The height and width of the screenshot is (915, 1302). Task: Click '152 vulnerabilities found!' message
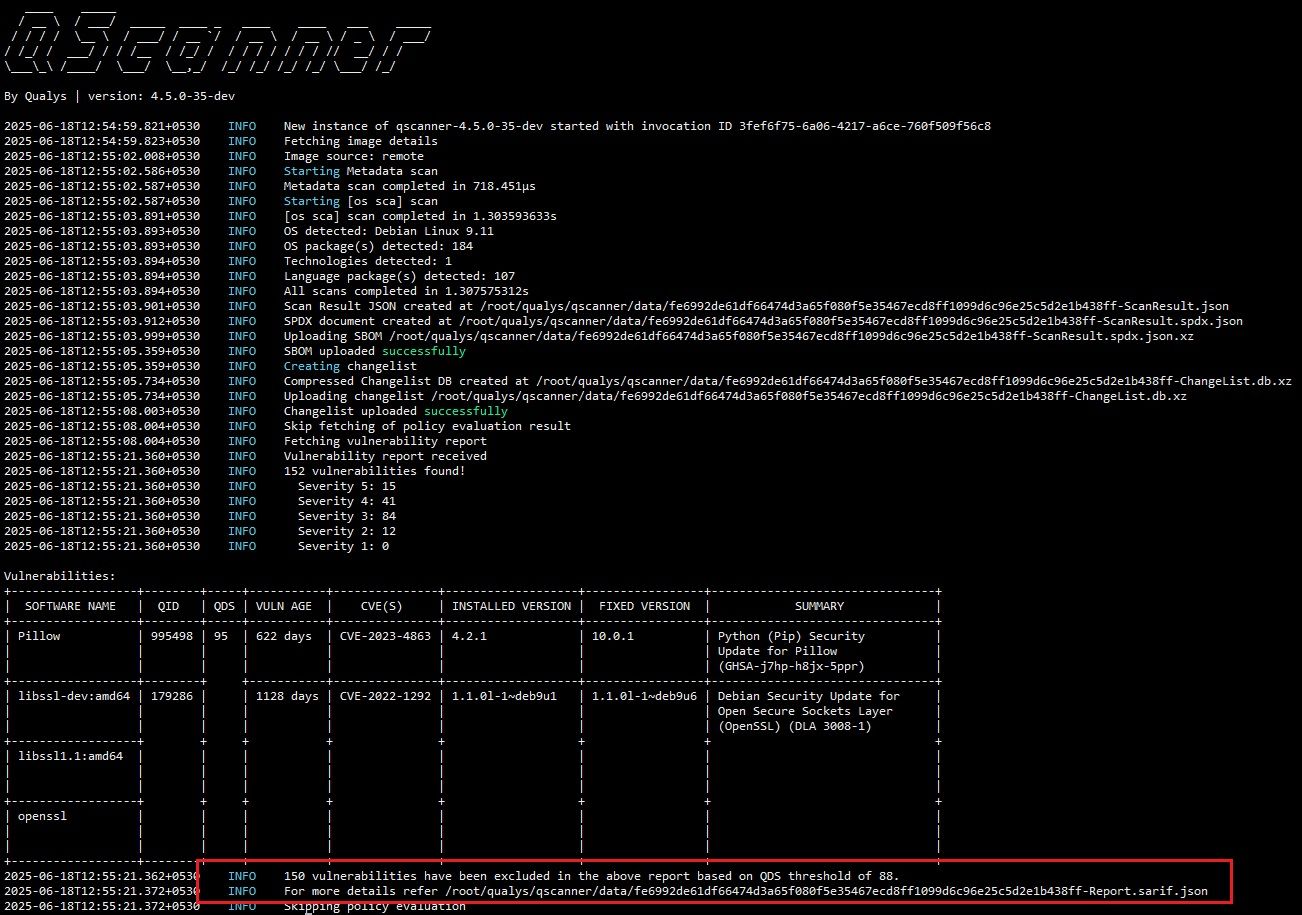[374, 471]
